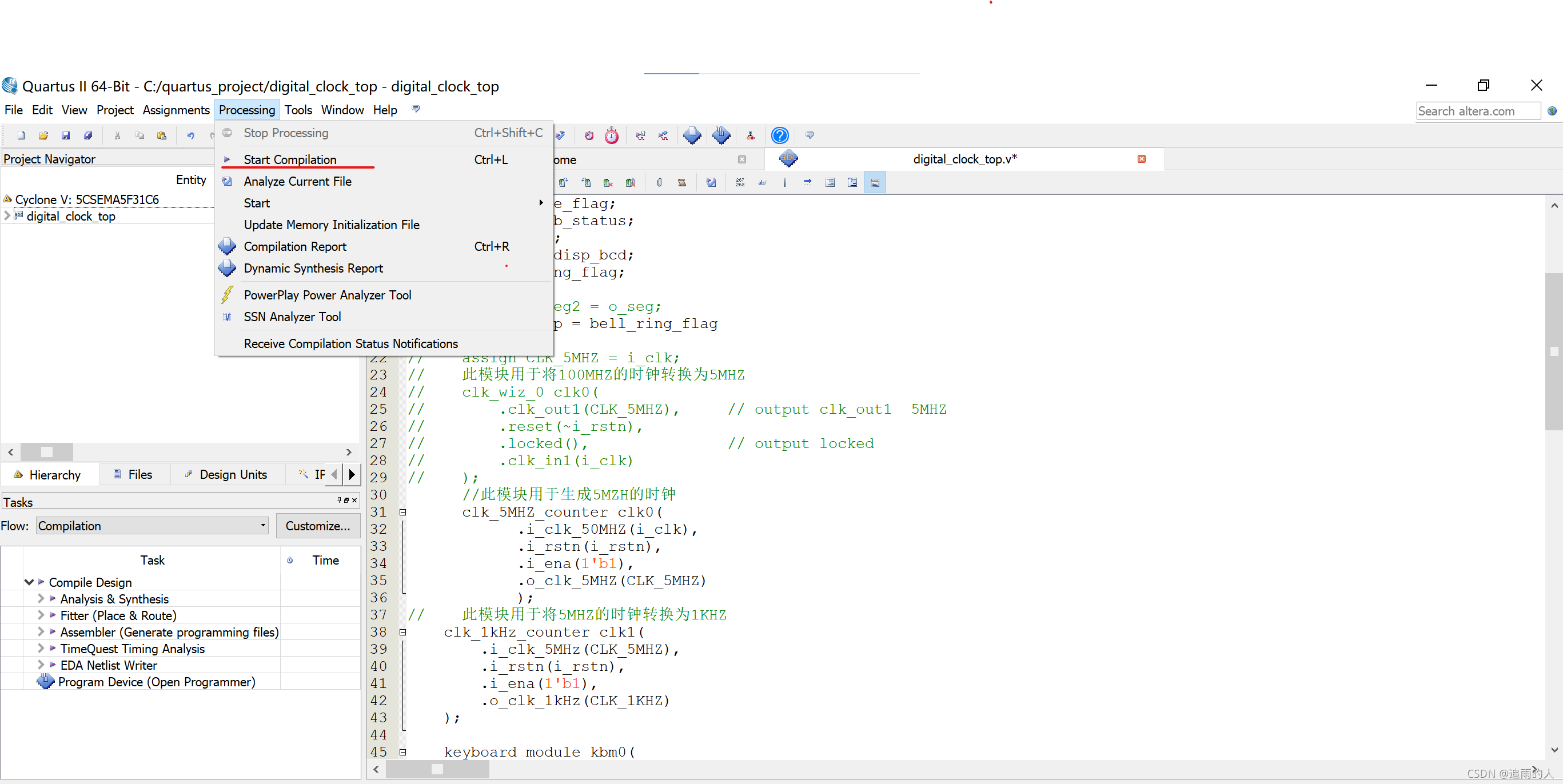
Task: Click the large TimeQuest stopwatch icon
Action: (612, 135)
